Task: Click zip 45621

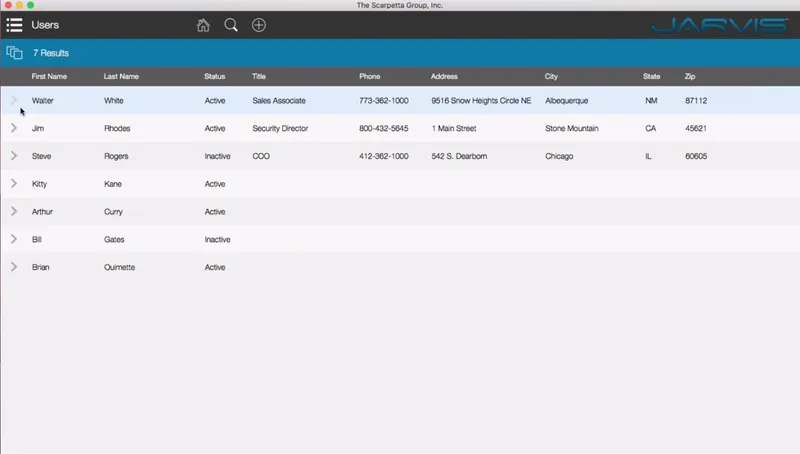Action: (696, 128)
